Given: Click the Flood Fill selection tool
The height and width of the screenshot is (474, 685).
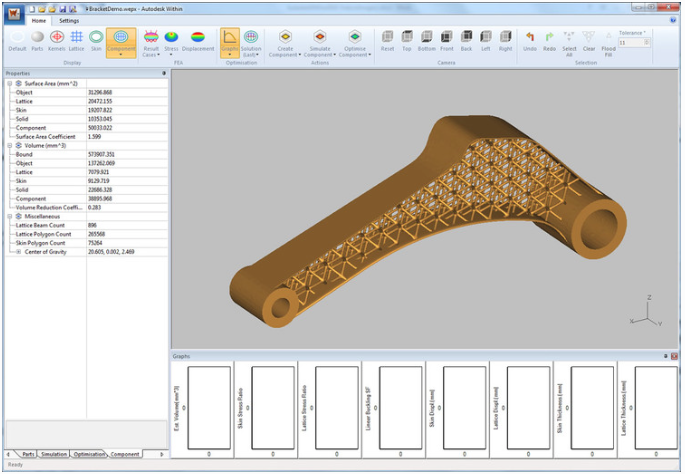Looking at the screenshot, I should coord(608,41).
